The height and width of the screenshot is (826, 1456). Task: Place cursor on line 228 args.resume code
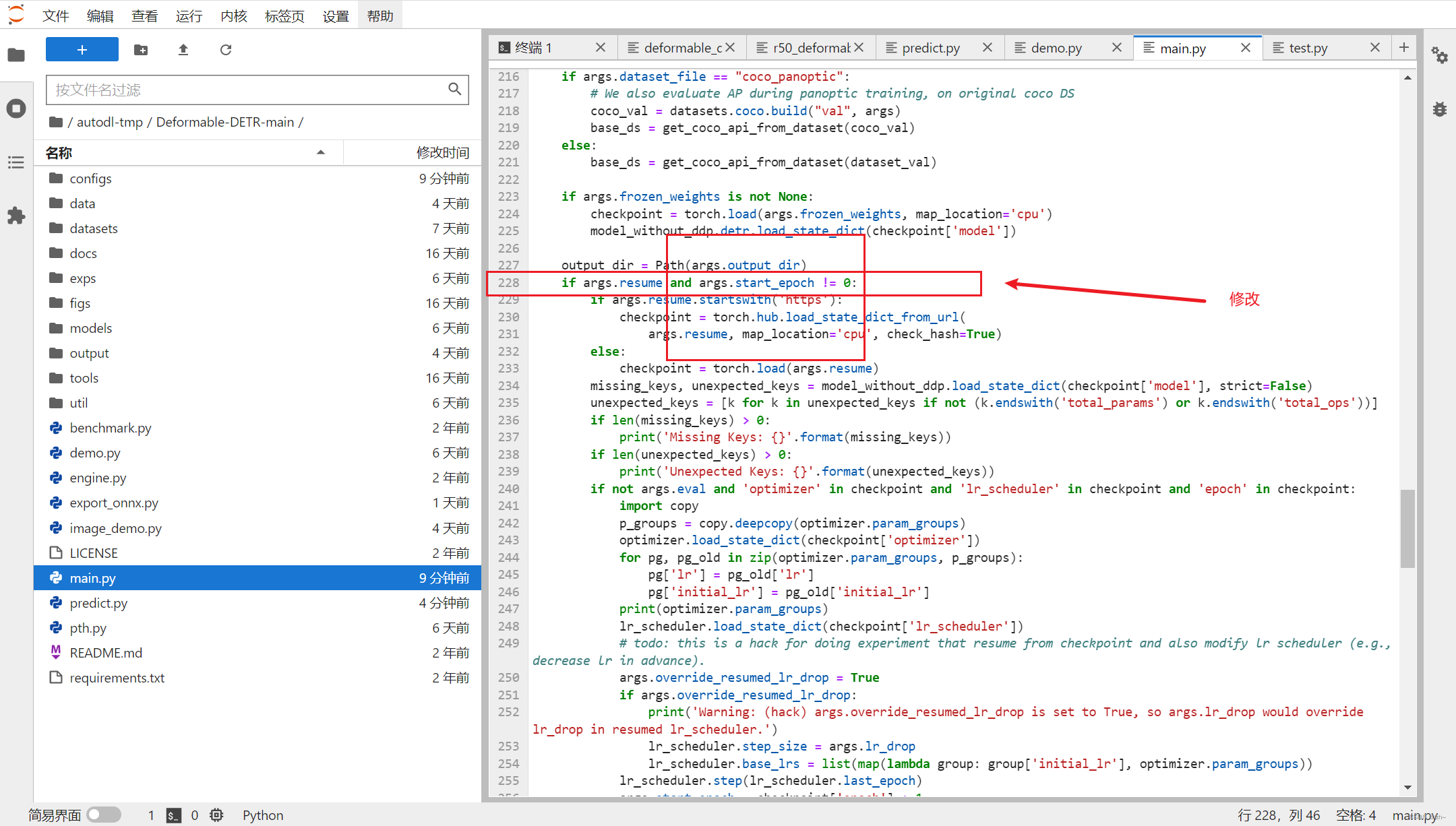point(622,283)
